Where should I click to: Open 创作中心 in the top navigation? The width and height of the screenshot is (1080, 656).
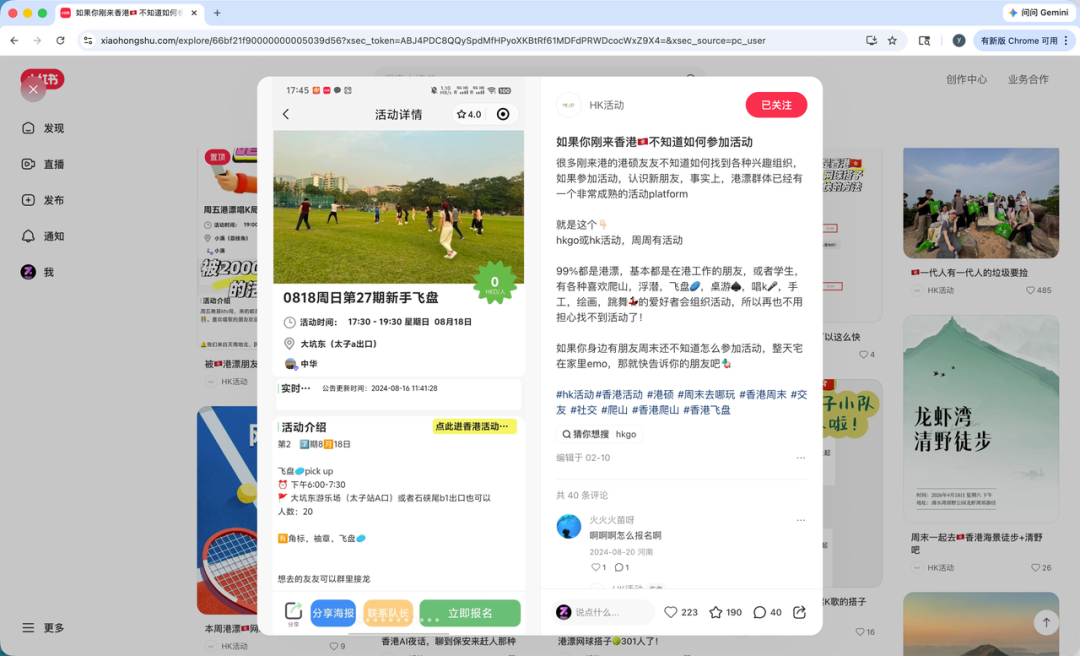click(x=966, y=79)
